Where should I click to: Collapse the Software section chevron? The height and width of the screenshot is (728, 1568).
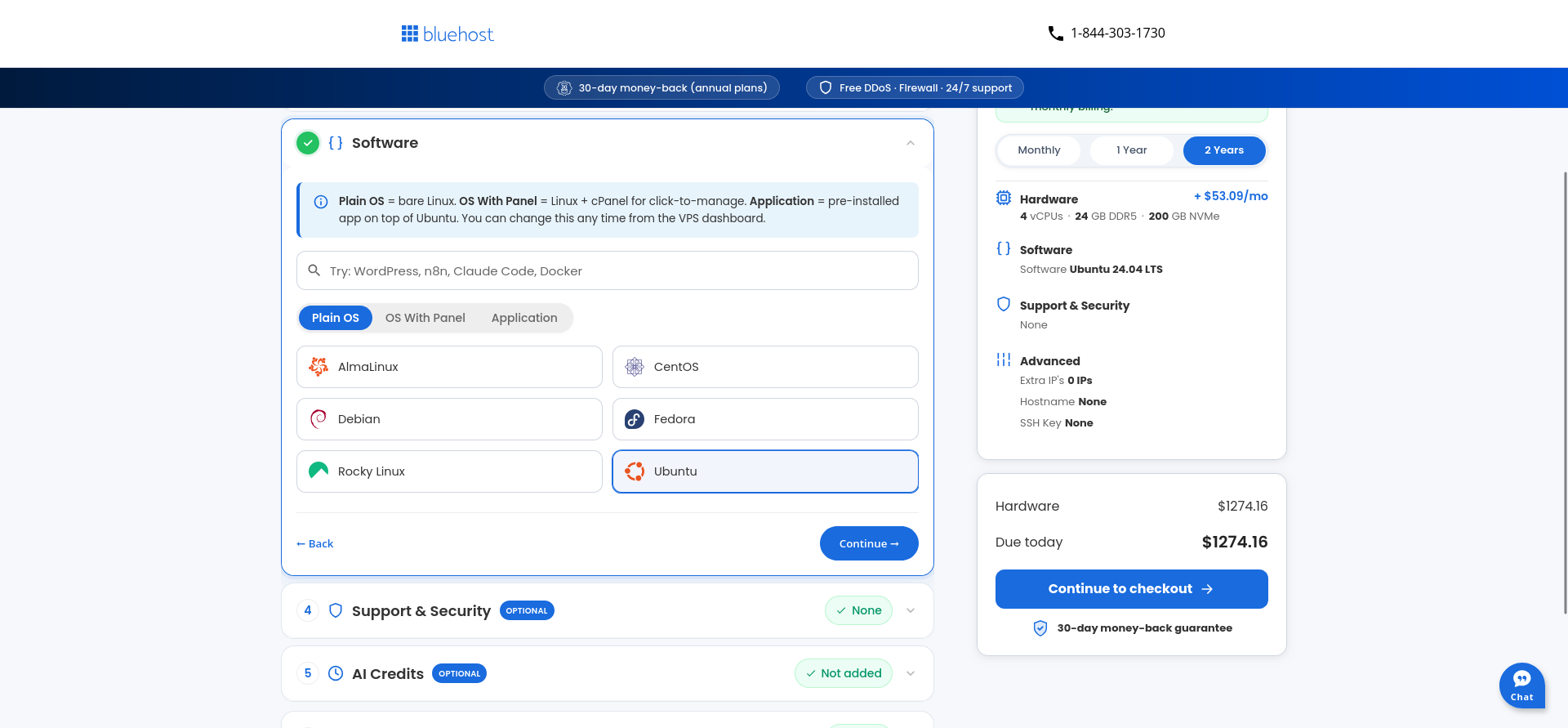coord(911,143)
